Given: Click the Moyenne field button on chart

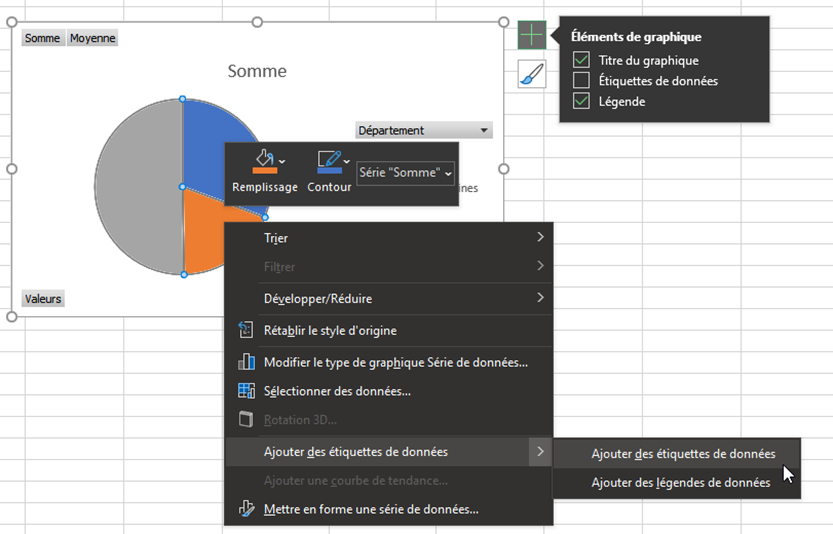Looking at the screenshot, I should click(x=92, y=38).
